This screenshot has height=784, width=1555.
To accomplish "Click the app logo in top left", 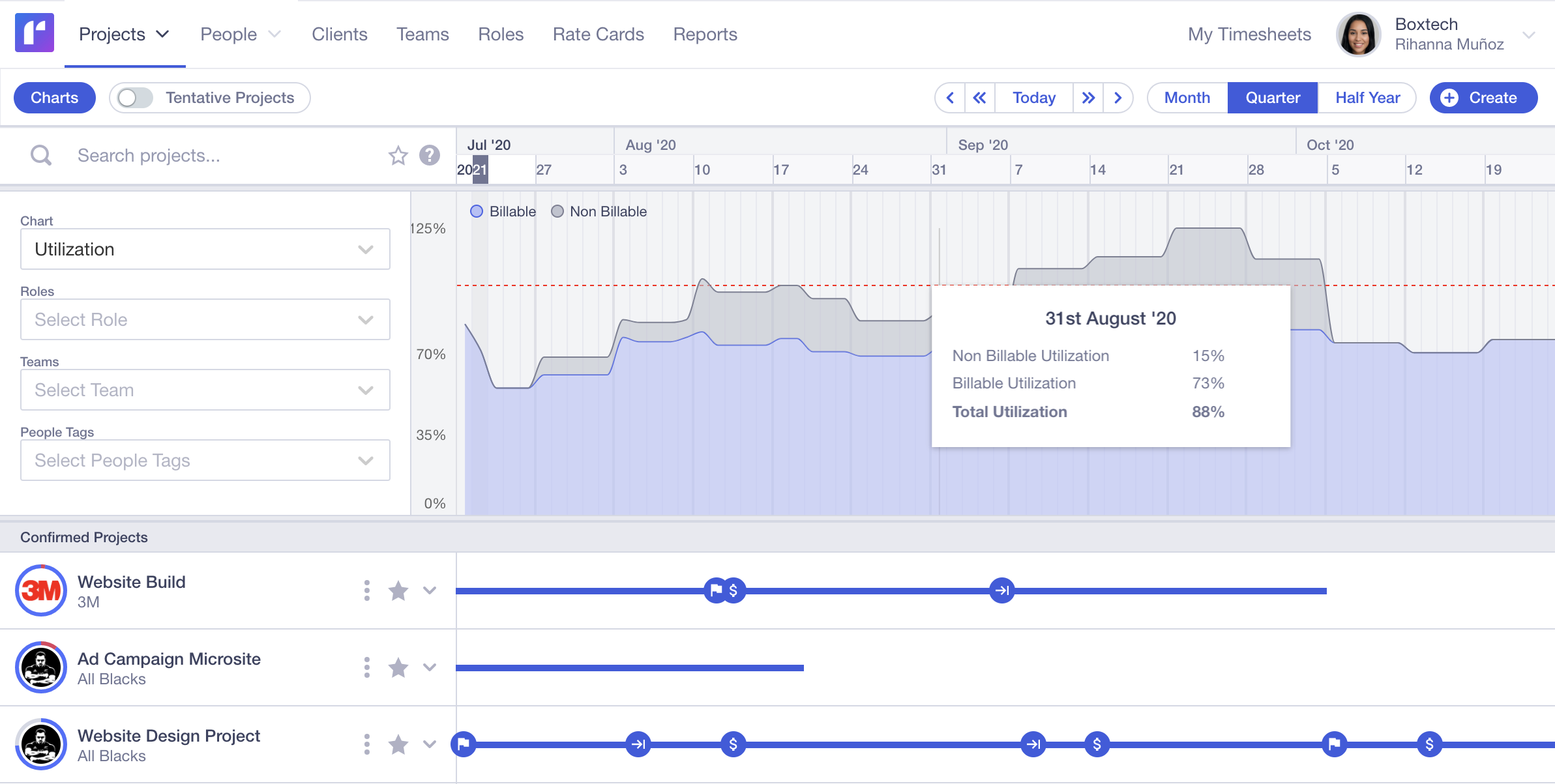I will (x=35, y=33).
